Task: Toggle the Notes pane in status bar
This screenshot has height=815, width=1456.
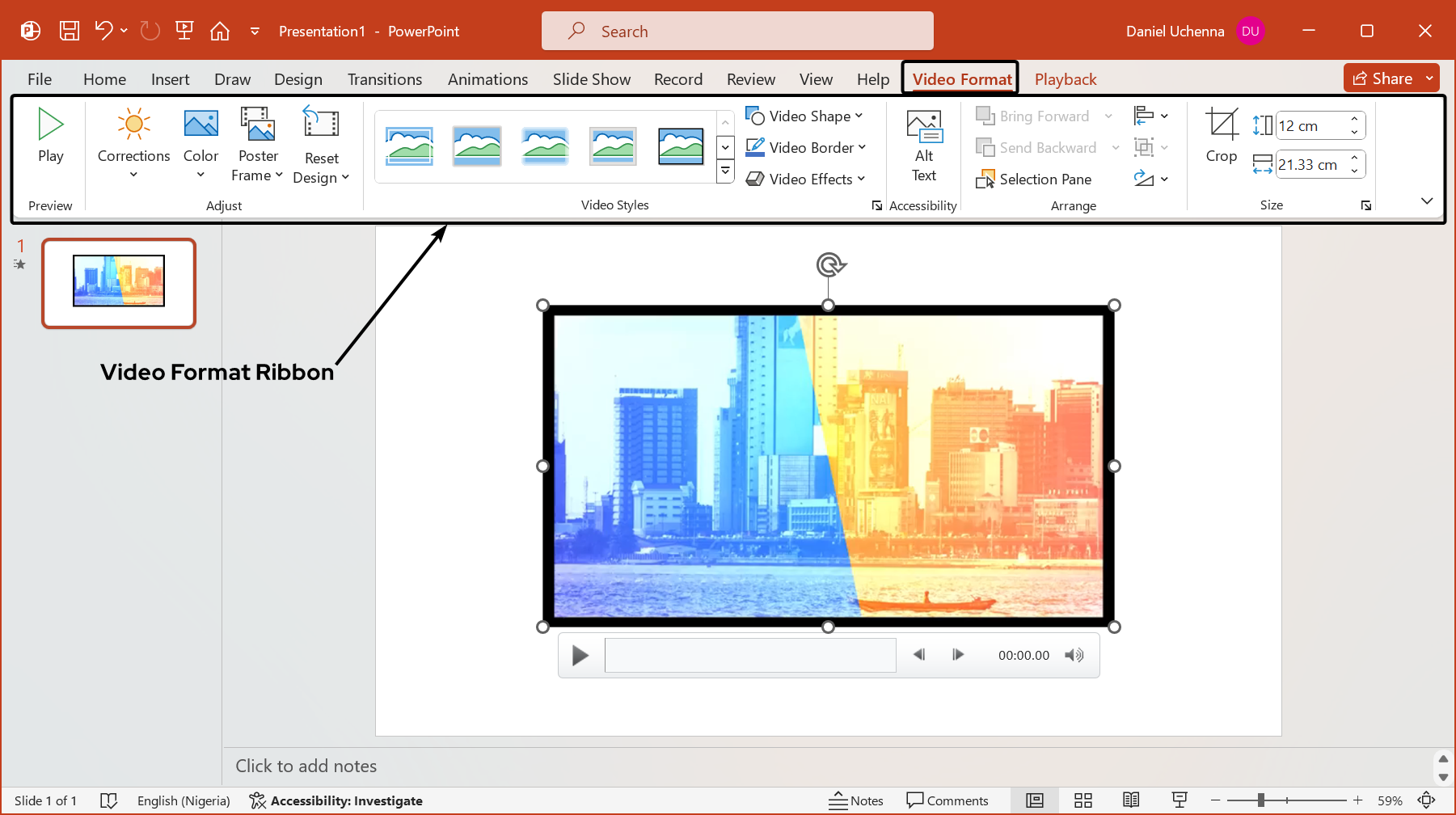Action: tap(856, 800)
